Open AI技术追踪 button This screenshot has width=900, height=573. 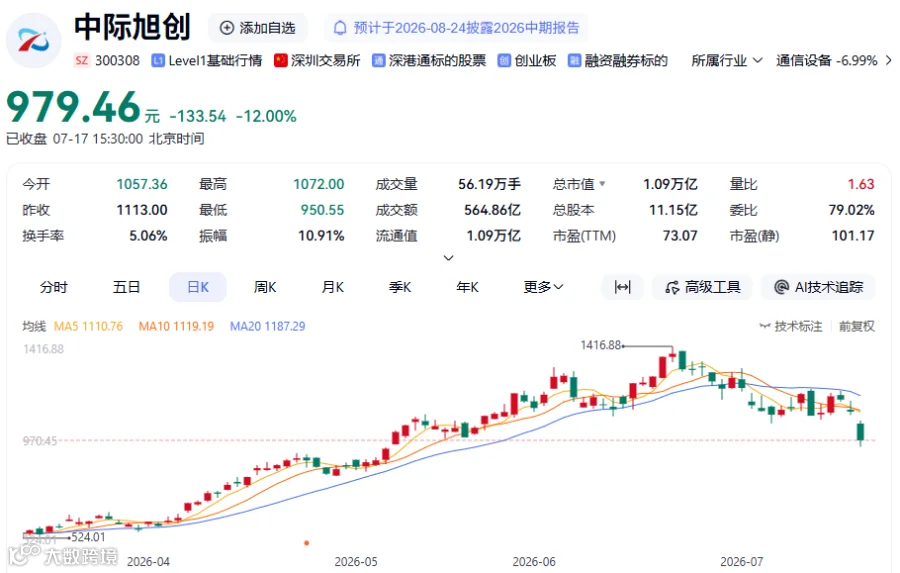[818, 287]
